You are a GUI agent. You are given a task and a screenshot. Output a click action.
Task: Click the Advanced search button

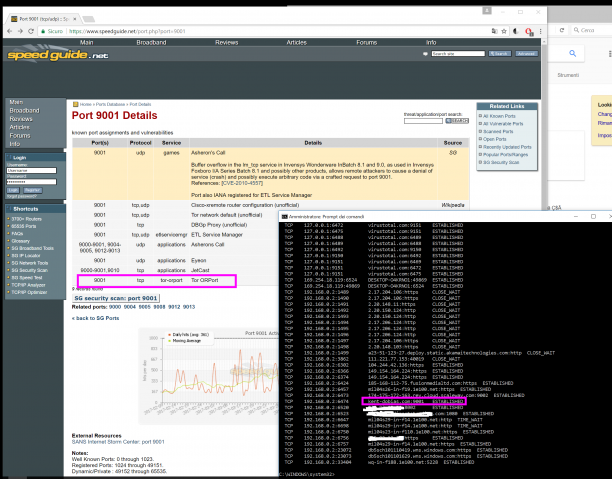click(x=526, y=53)
